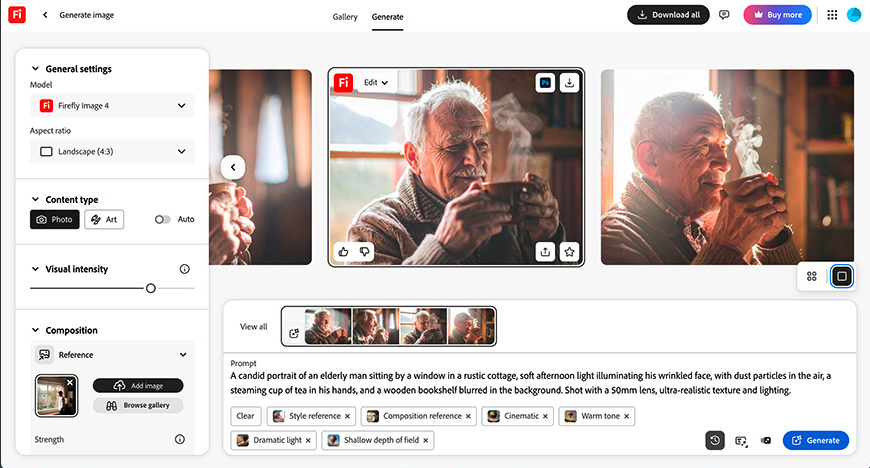870x468 pixels.
Task: Open the Firefly Image 4 model dropdown
Action: pos(112,105)
